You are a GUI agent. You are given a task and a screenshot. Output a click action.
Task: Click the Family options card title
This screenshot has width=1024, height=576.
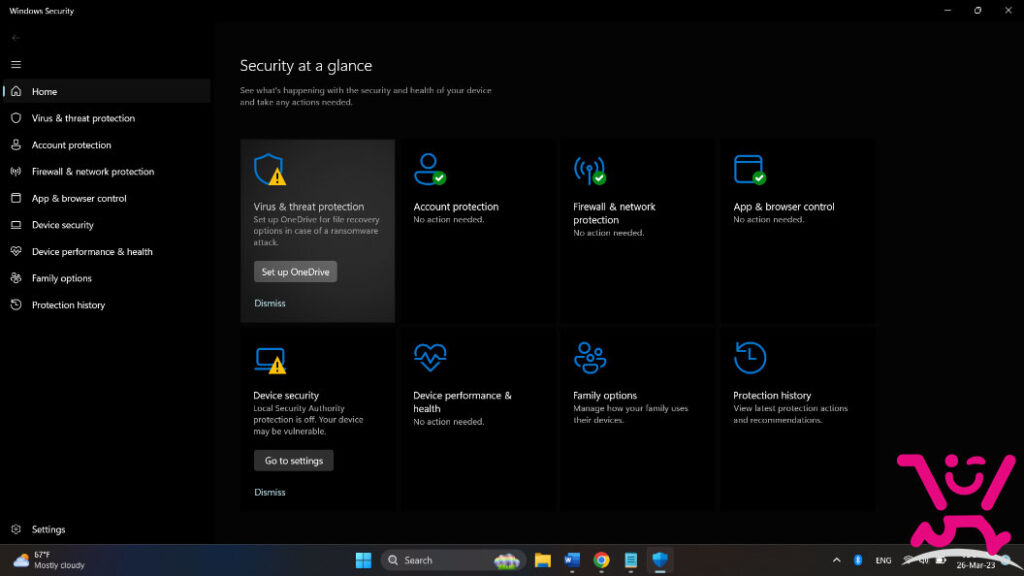tap(605, 395)
